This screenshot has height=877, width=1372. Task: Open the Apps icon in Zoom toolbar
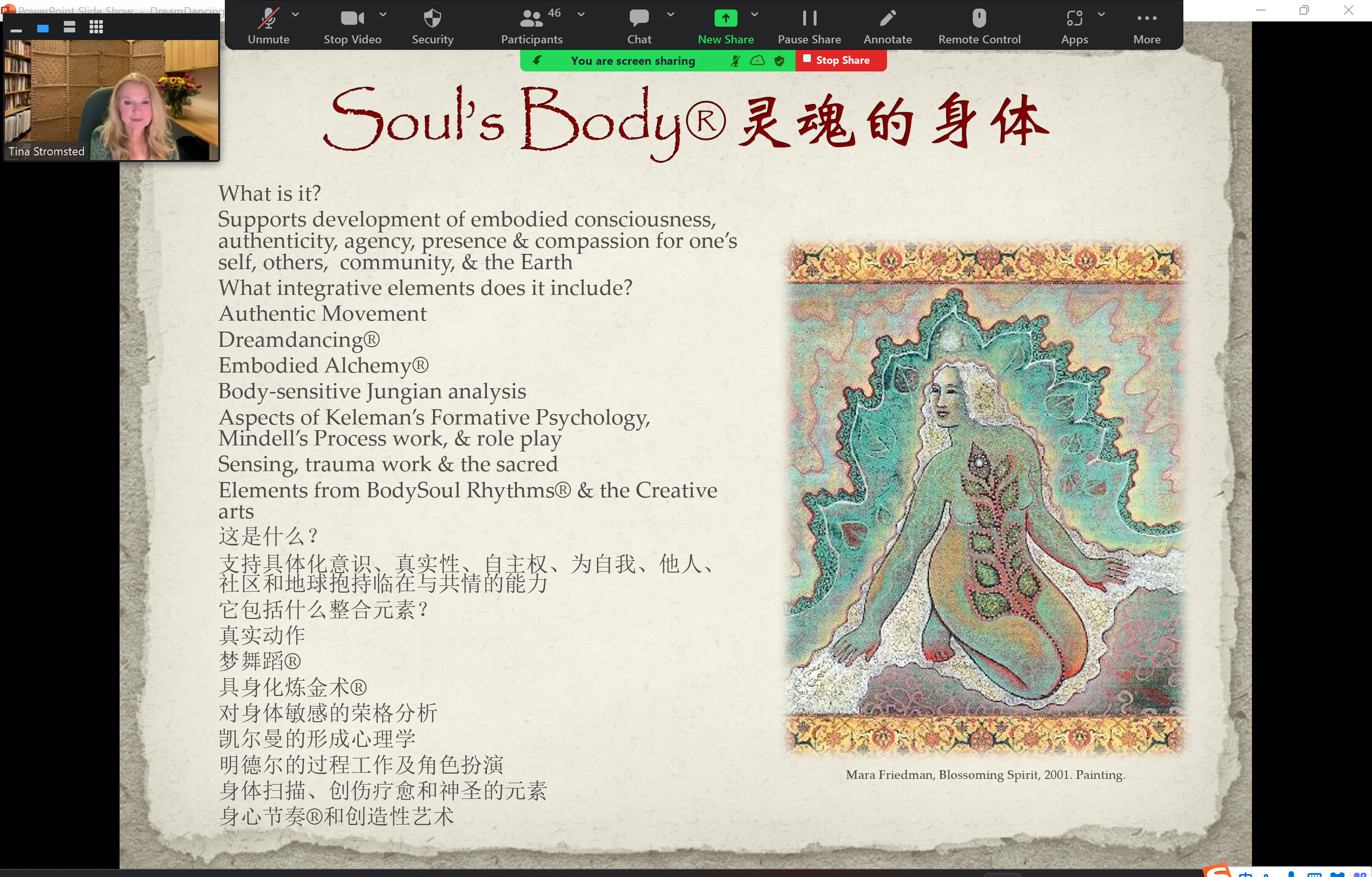pyautogui.click(x=1074, y=18)
